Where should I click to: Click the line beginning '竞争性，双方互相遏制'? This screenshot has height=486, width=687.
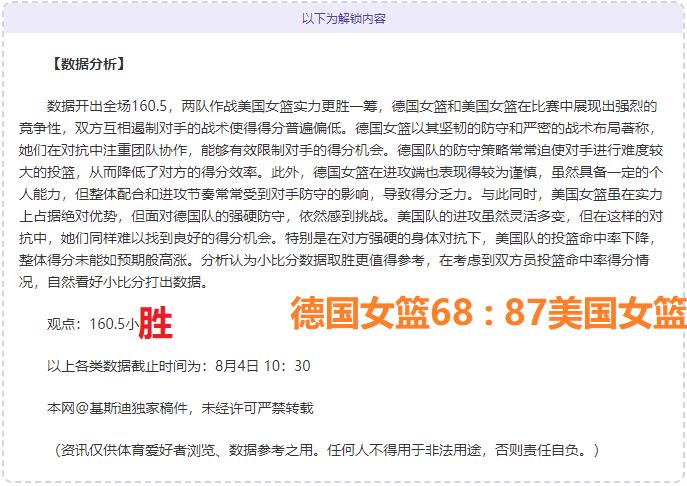click(337, 128)
